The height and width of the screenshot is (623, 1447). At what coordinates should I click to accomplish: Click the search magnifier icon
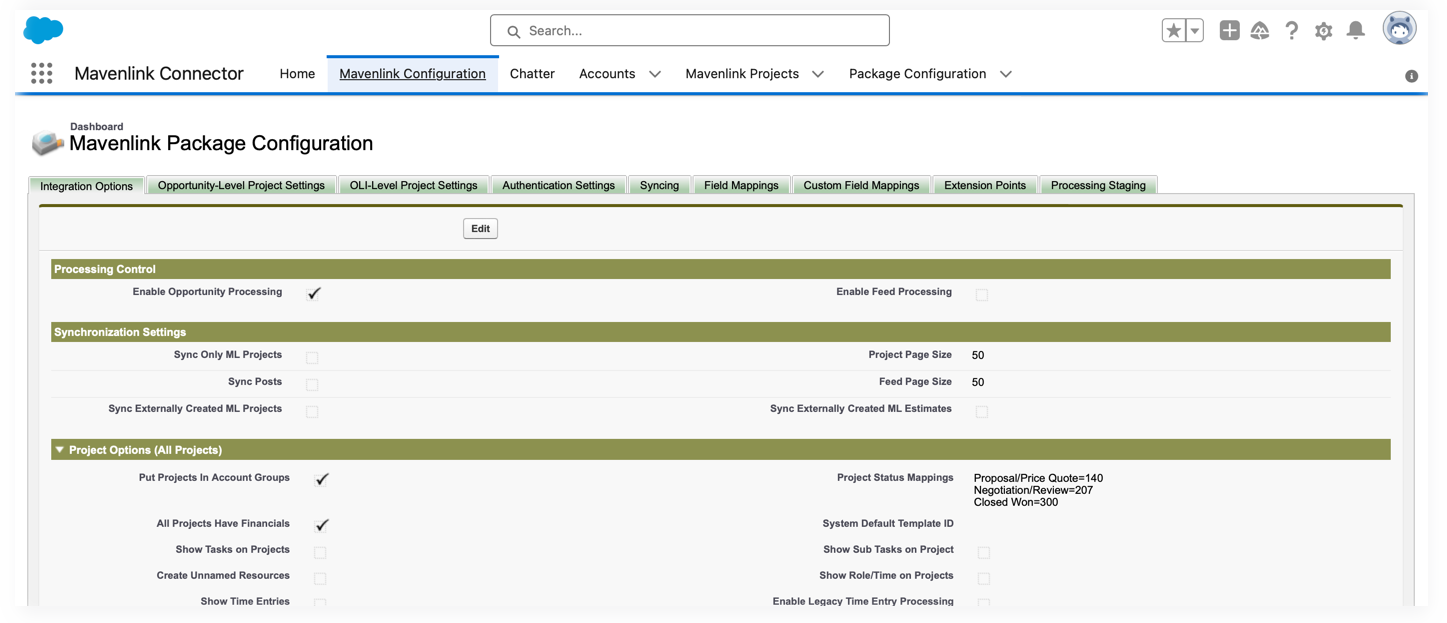(513, 32)
